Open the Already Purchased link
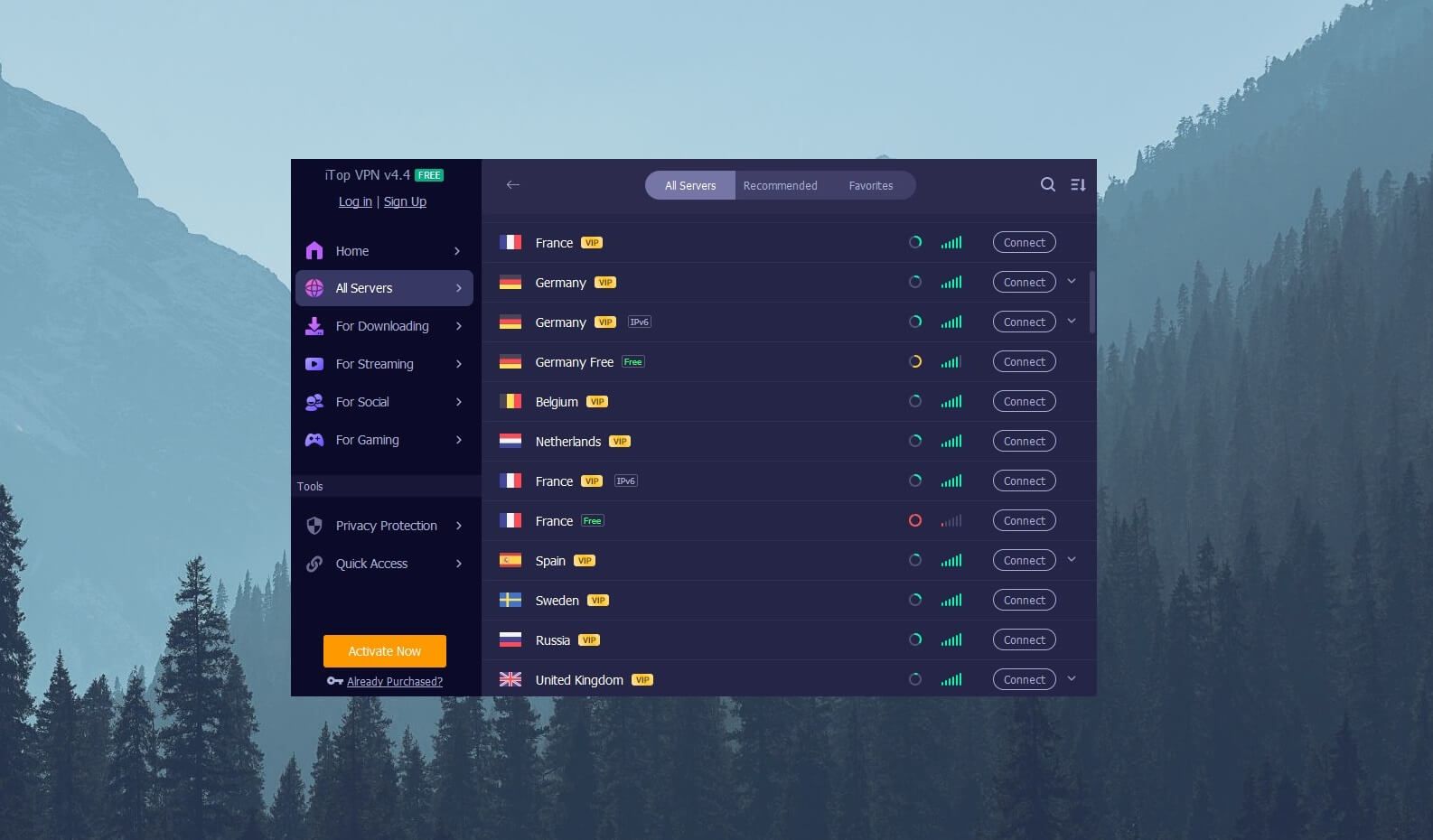1433x840 pixels. [x=395, y=681]
